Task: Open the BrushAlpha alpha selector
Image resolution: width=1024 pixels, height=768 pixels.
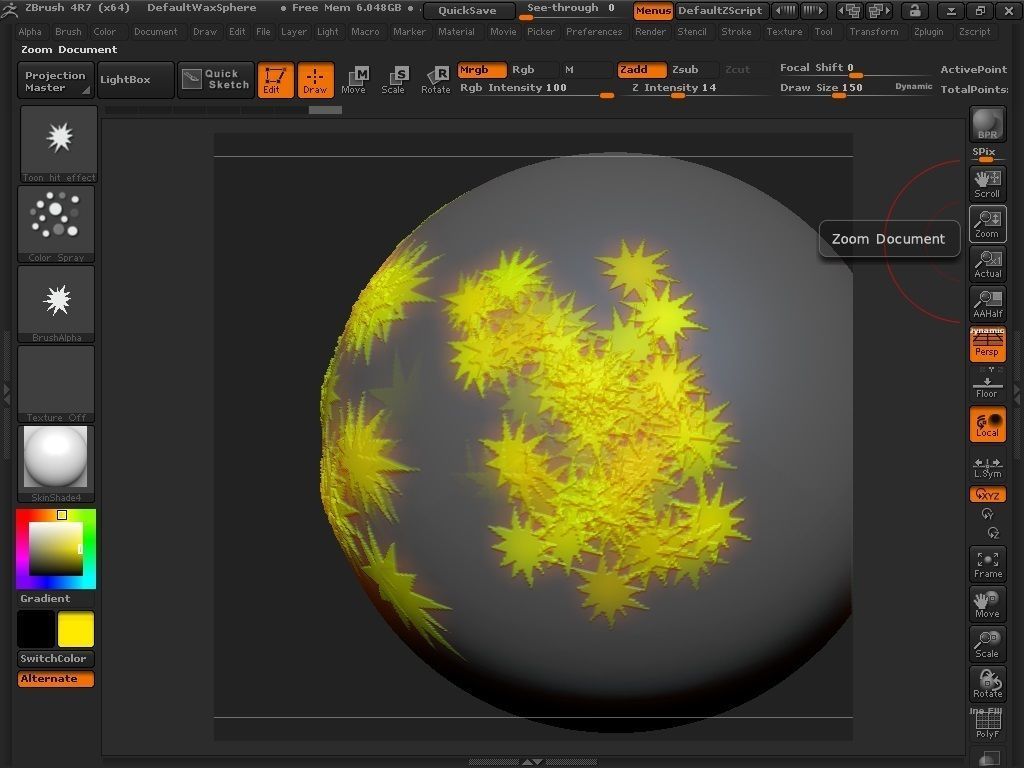Action: [56, 297]
